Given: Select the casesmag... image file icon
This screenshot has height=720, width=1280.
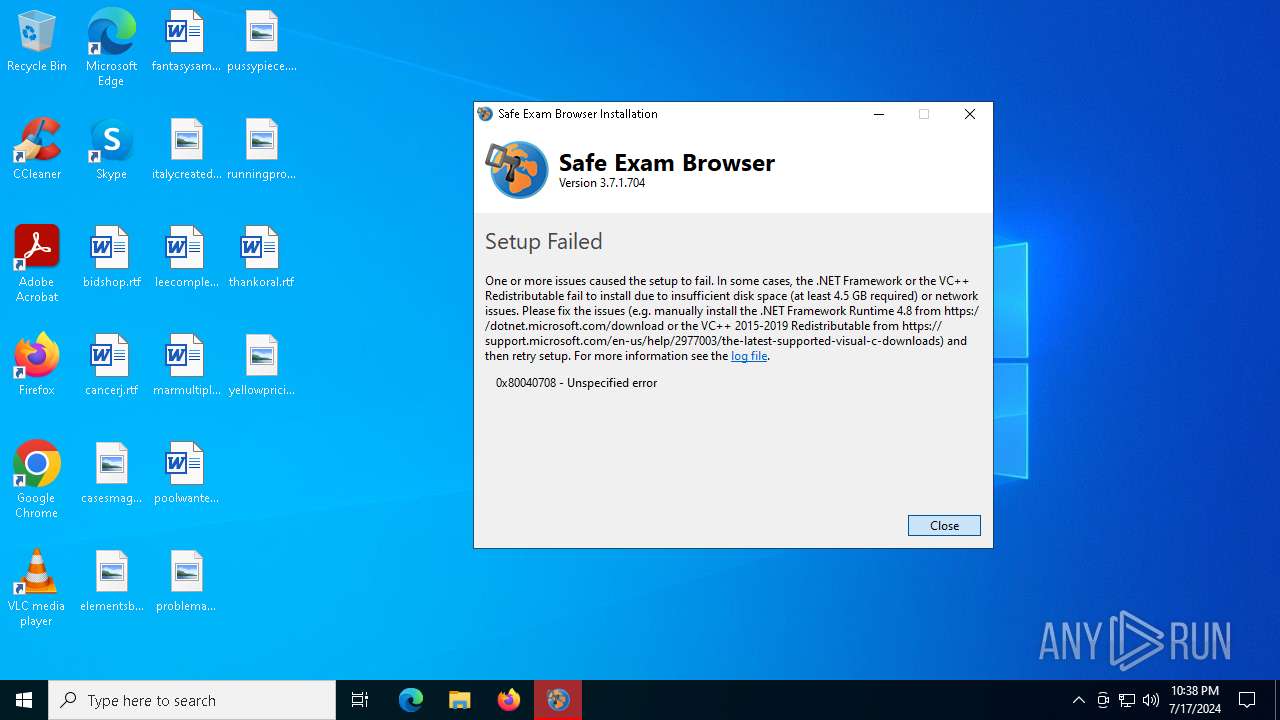Looking at the screenshot, I should 111,473.
